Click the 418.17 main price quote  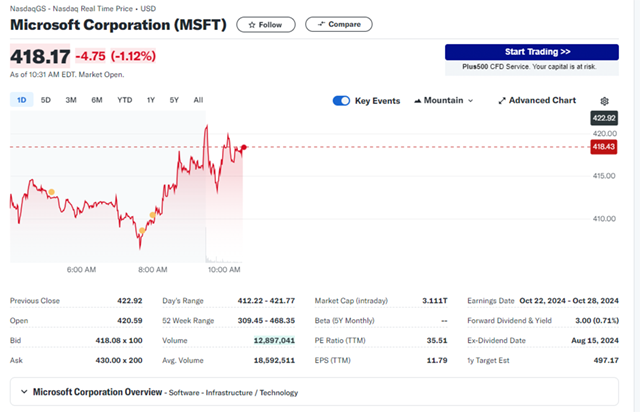click(x=40, y=56)
